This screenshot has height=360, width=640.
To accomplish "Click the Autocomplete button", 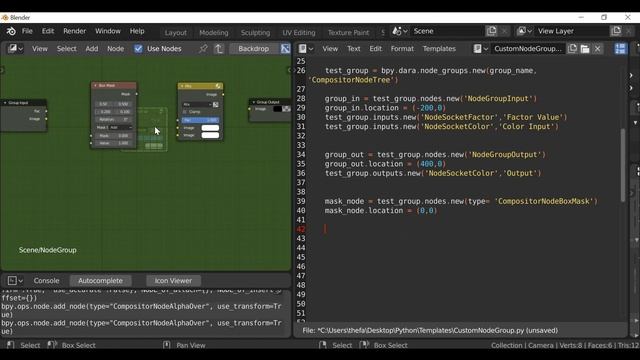I will pos(100,280).
